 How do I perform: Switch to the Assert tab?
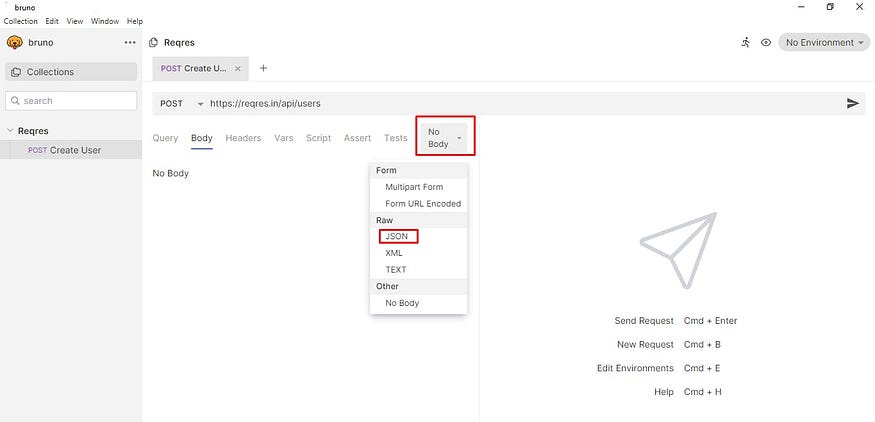coord(357,138)
